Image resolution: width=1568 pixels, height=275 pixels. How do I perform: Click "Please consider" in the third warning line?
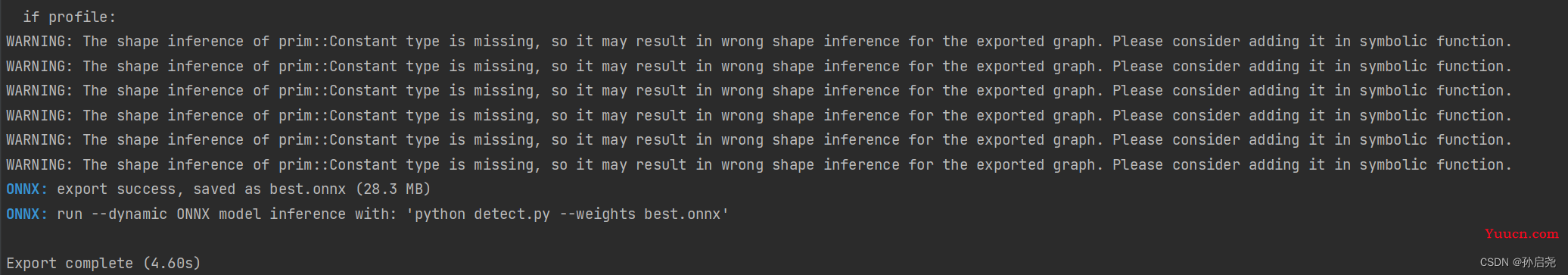[x=1175, y=91]
